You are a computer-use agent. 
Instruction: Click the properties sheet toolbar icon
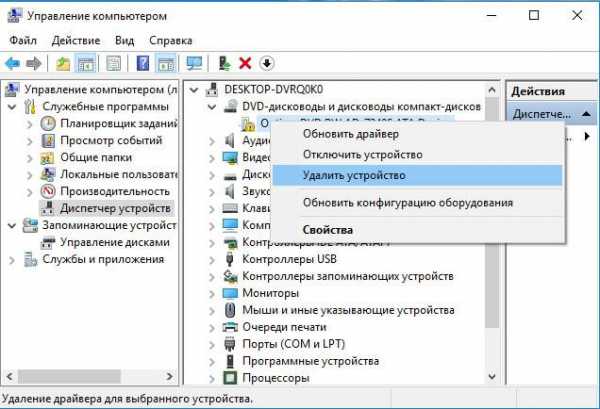(x=114, y=63)
